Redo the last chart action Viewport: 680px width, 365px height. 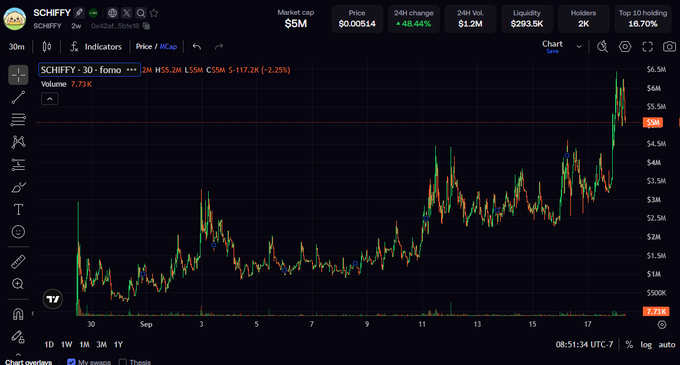[219, 46]
